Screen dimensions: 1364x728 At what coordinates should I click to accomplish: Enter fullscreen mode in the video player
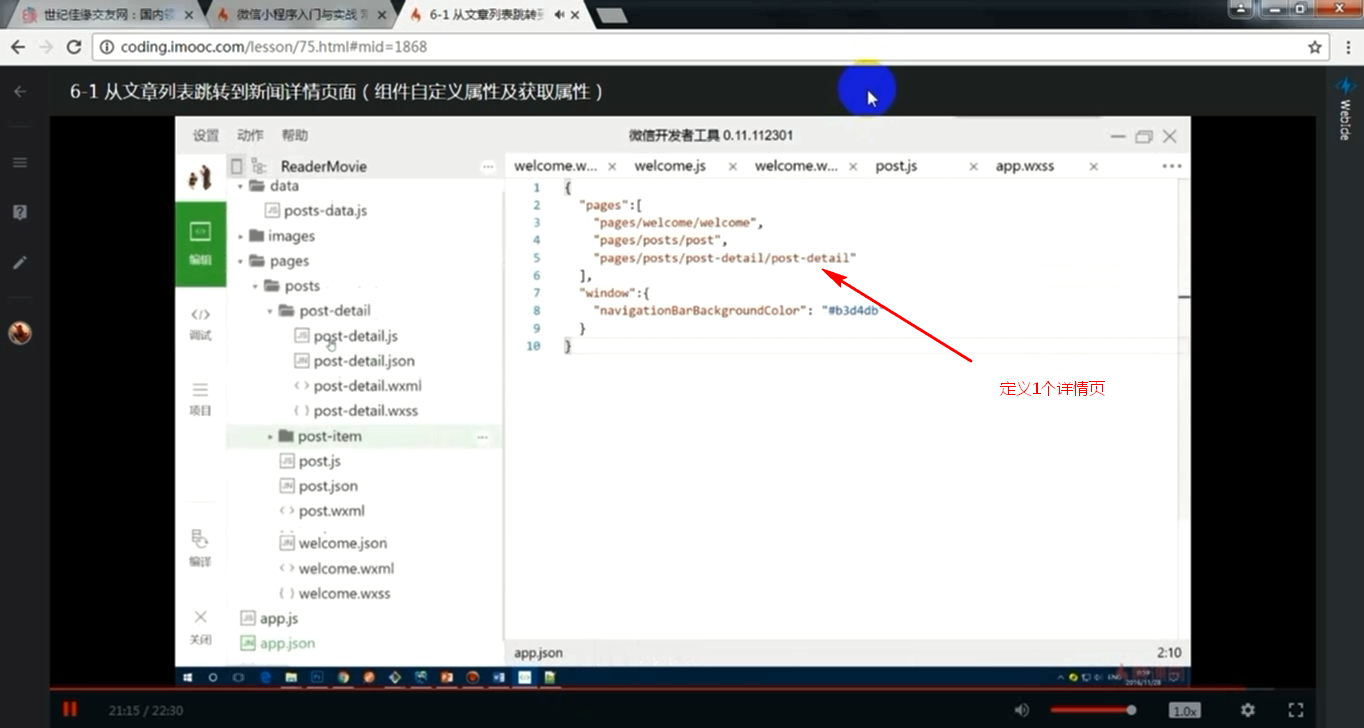pyautogui.click(x=1296, y=710)
